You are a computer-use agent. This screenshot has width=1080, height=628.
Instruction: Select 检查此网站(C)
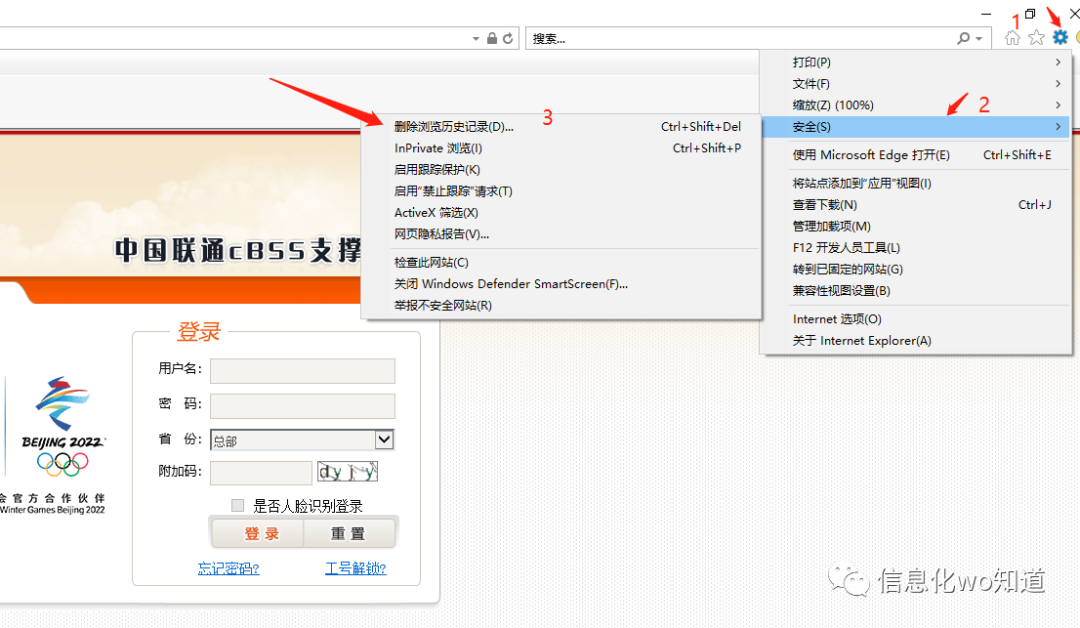561,262
